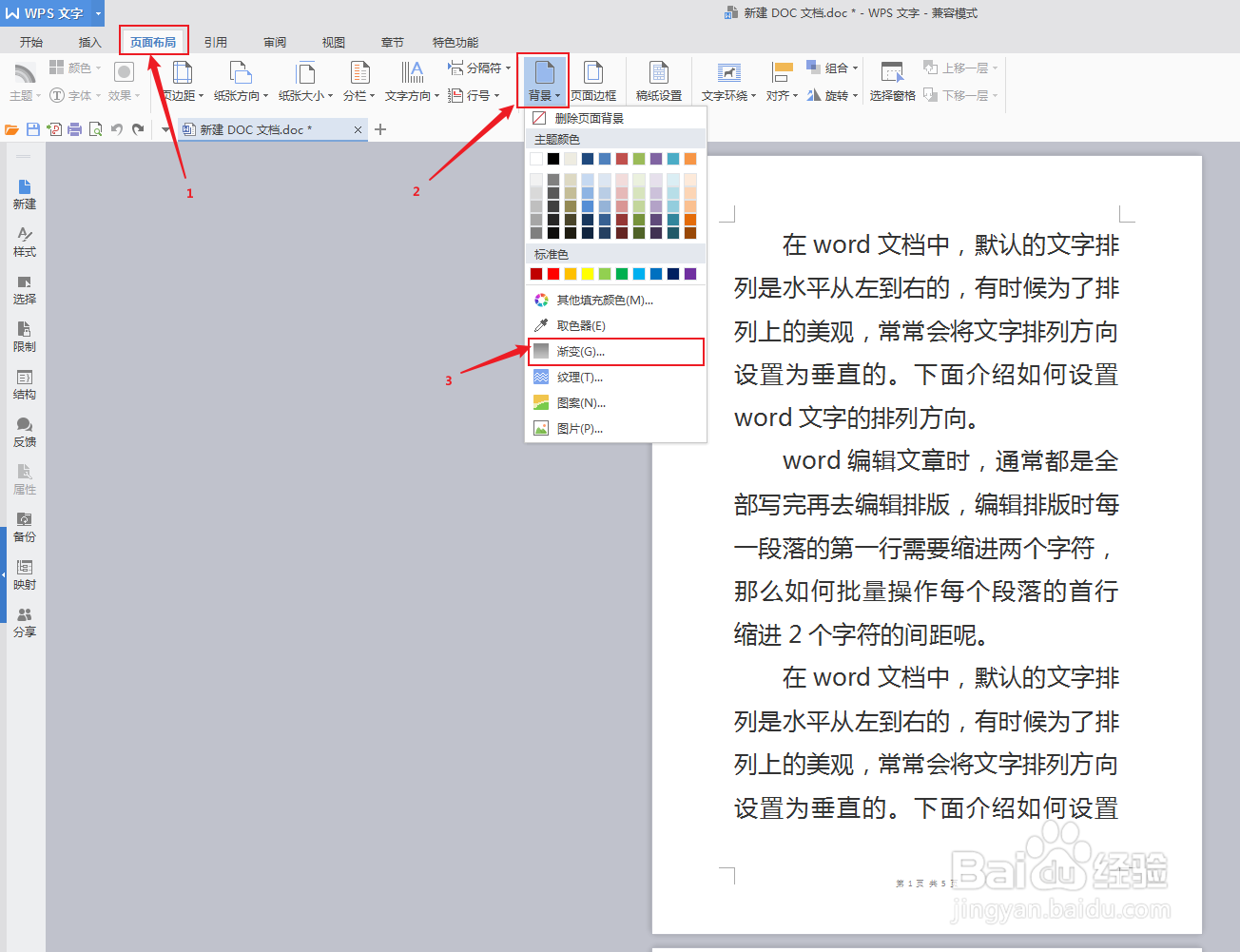Image resolution: width=1240 pixels, height=952 pixels.
Task: Click the export to PDF icon
Action: coord(54,129)
